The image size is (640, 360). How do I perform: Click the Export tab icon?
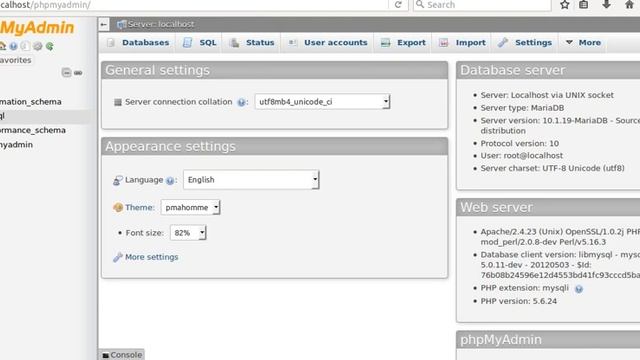click(x=385, y=42)
